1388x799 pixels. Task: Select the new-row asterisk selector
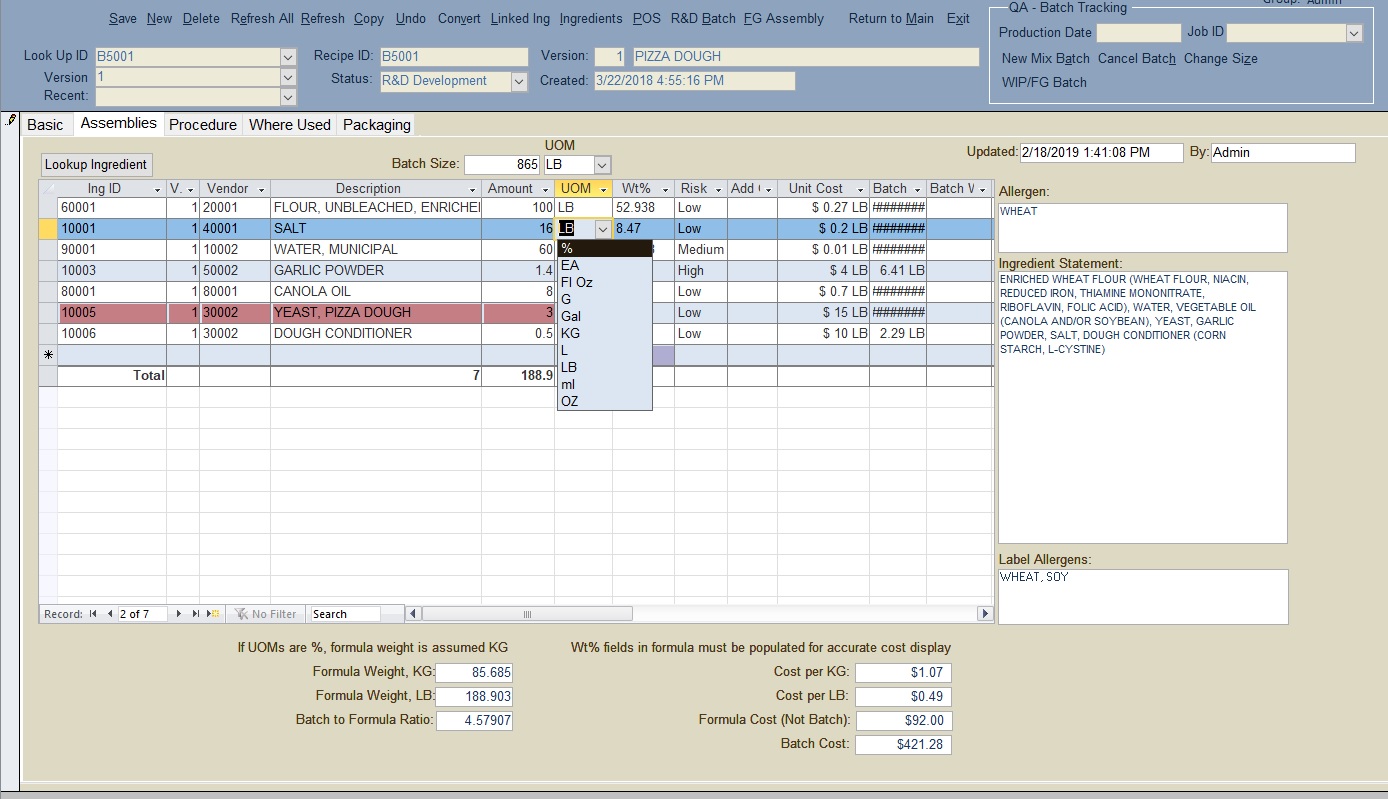click(x=48, y=355)
